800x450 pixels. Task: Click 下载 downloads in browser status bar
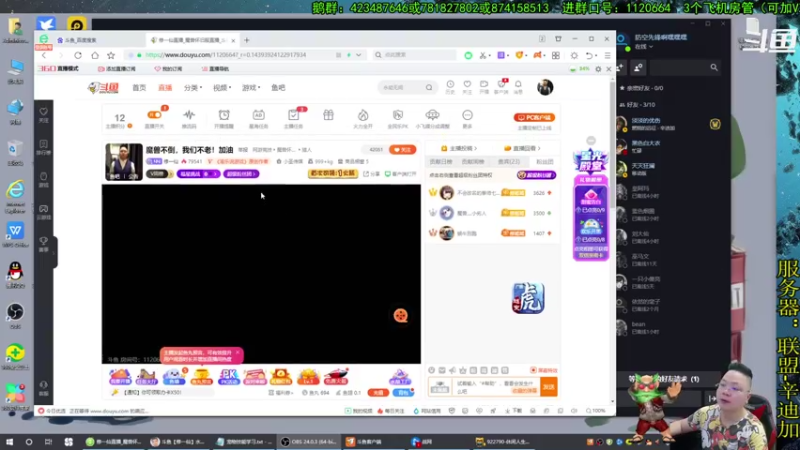point(513,411)
